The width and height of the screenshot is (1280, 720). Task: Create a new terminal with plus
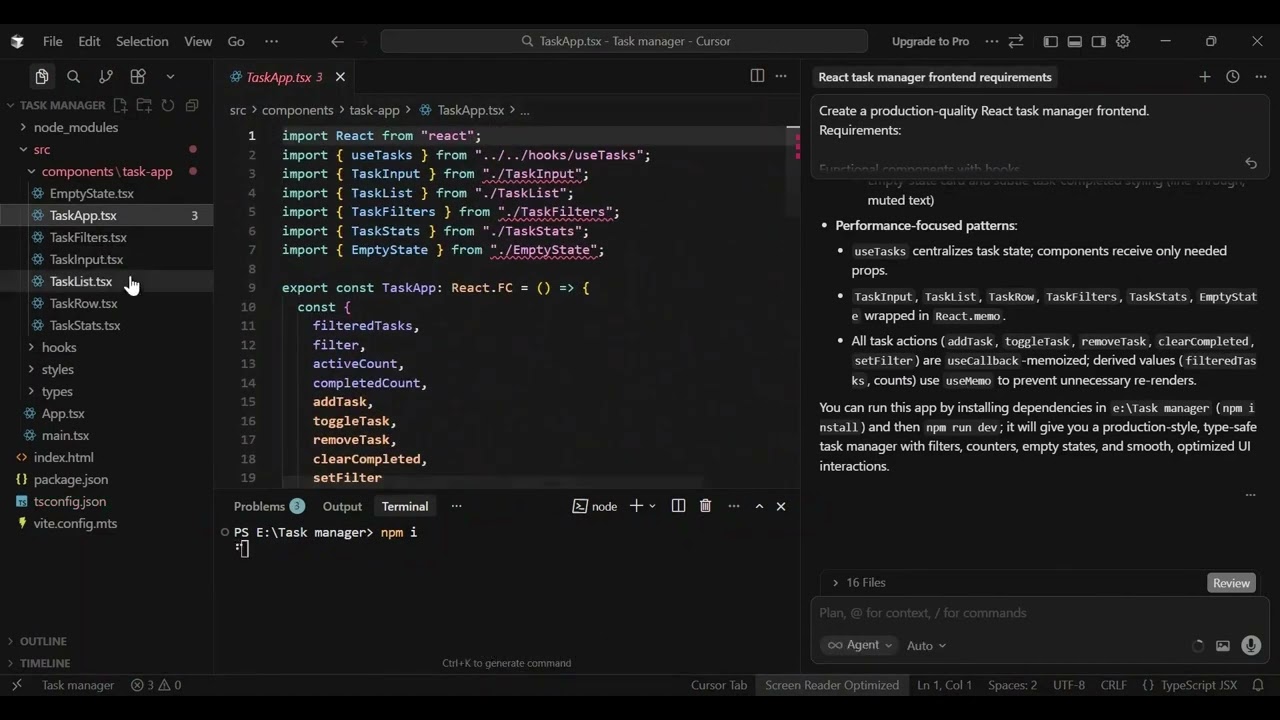click(x=636, y=506)
